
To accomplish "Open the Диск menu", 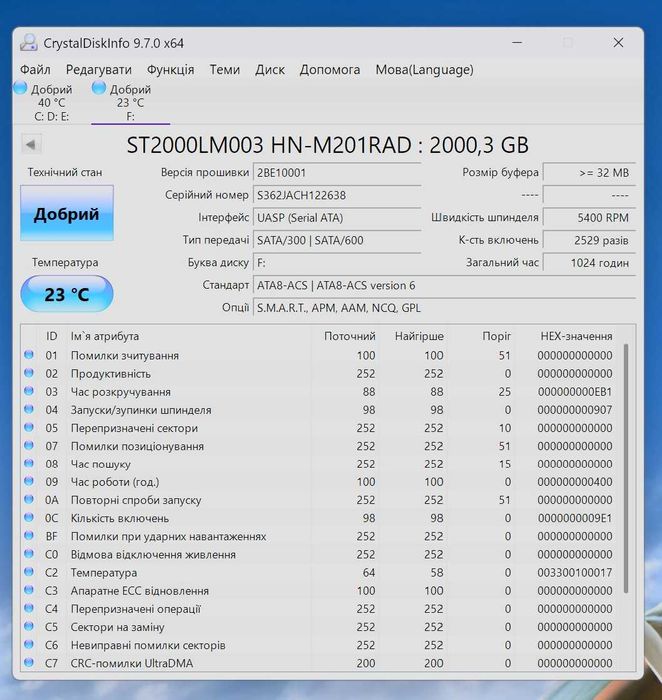I will pyautogui.click(x=270, y=70).
